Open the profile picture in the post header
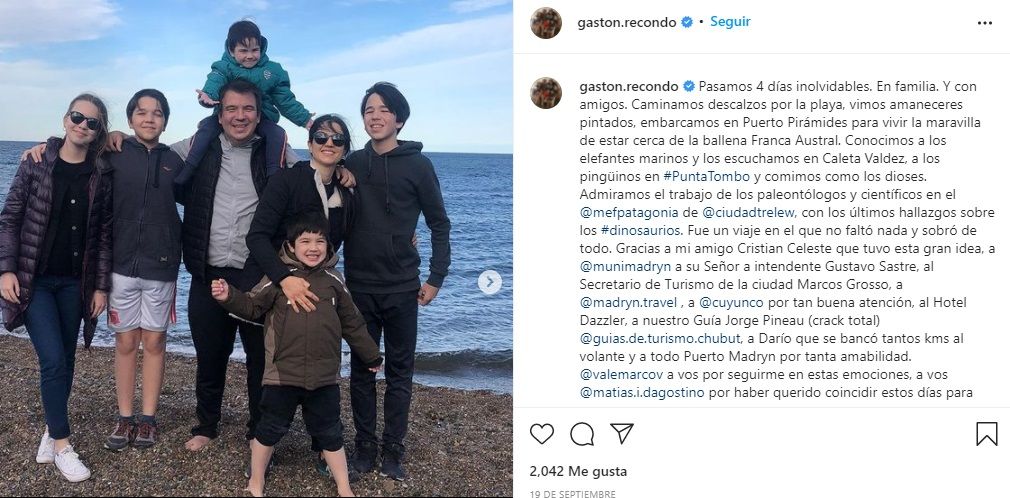Image resolution: width=1010 pixels, height=498 pixels. pyautogui.click(x=546, y=23)
